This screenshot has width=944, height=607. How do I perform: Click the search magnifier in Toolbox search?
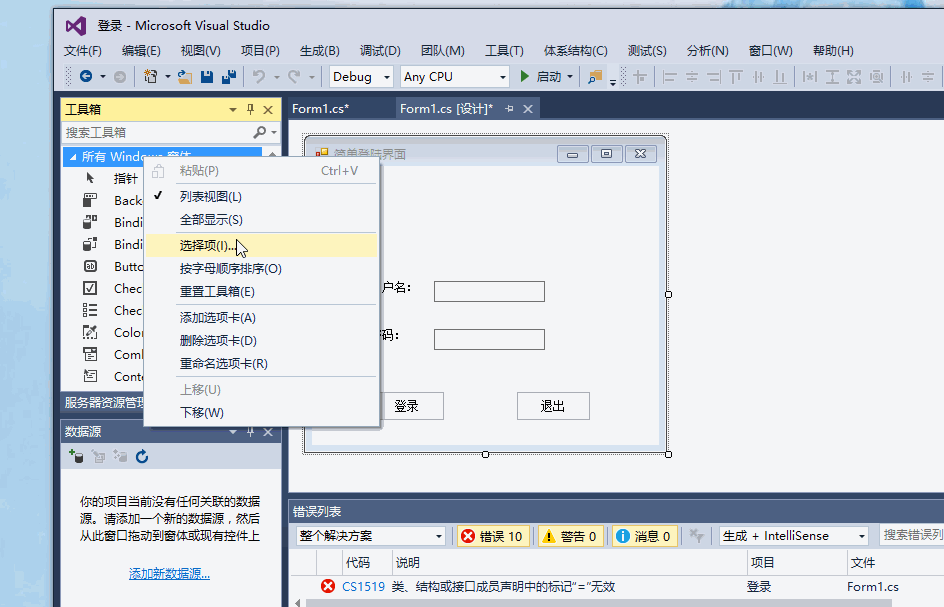click(260, 132)
